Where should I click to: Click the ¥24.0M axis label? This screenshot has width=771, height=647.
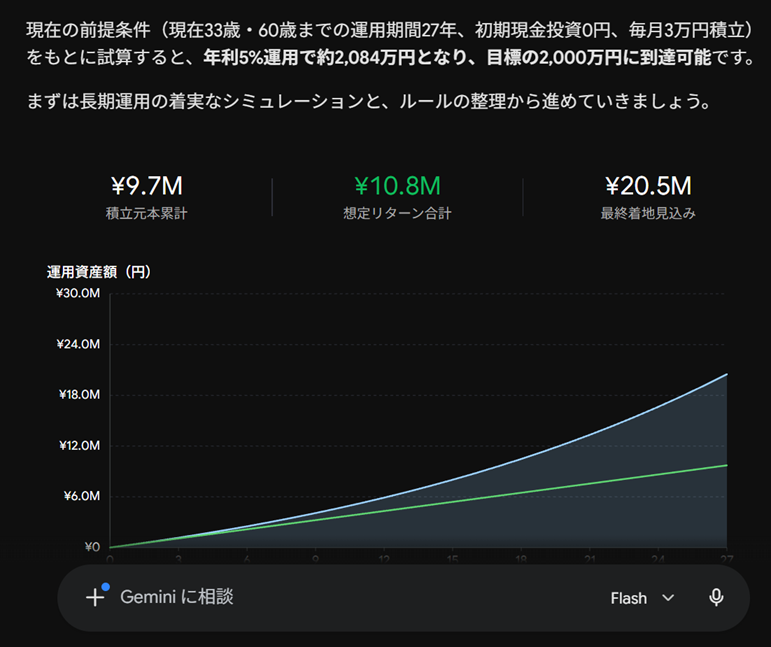tap(78, 344)
